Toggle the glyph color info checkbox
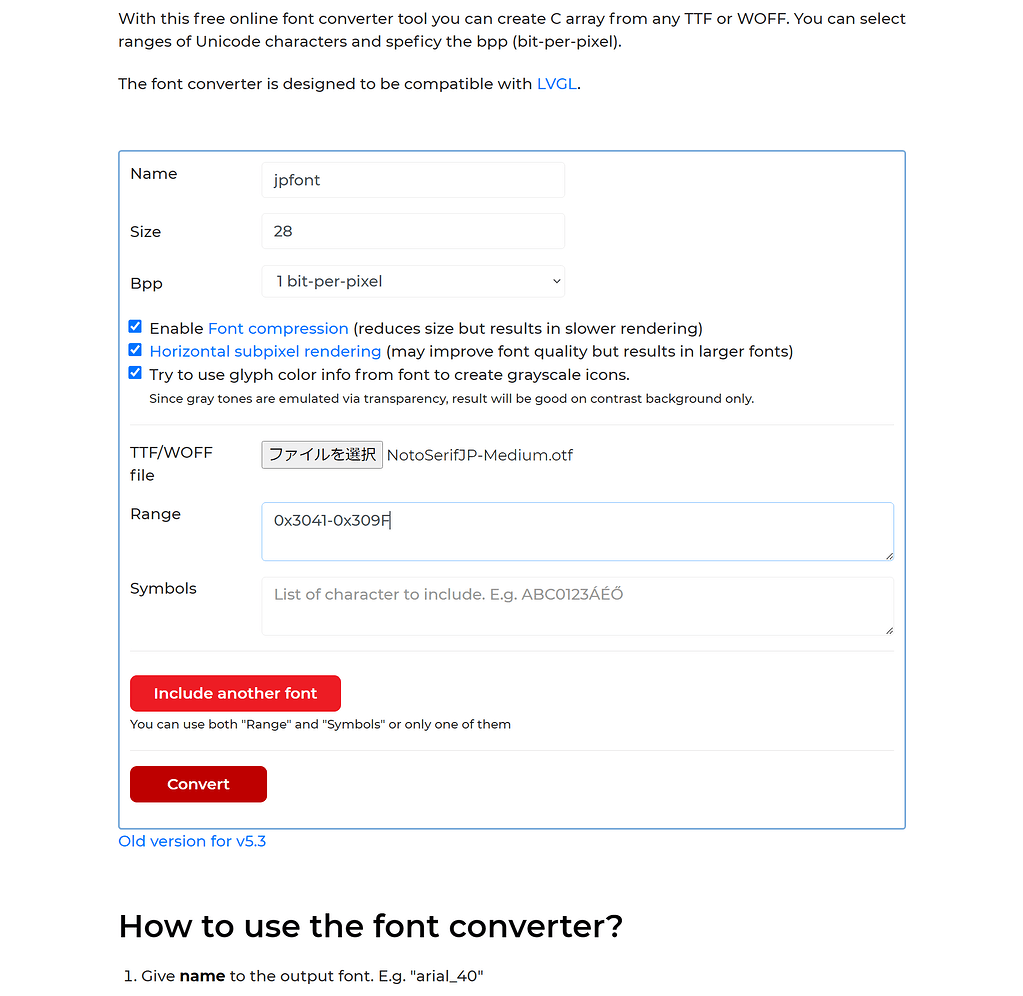Screen dimensions: 1023x996 pos(135,372)
